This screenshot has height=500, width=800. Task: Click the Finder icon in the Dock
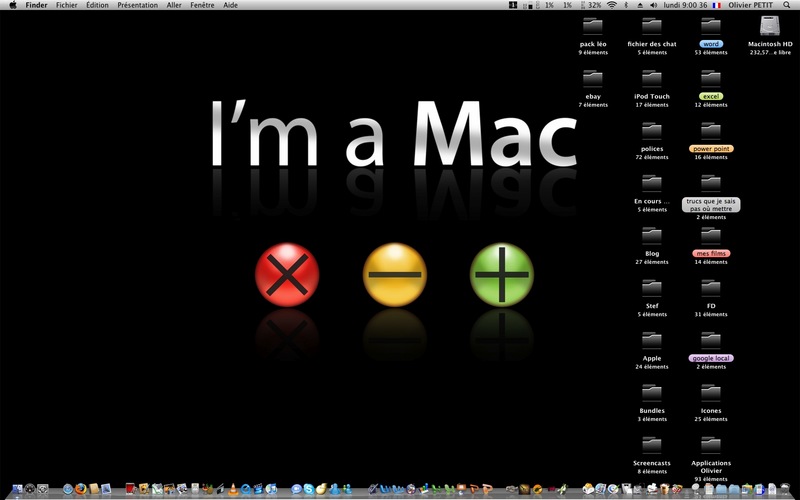[17, 489]
